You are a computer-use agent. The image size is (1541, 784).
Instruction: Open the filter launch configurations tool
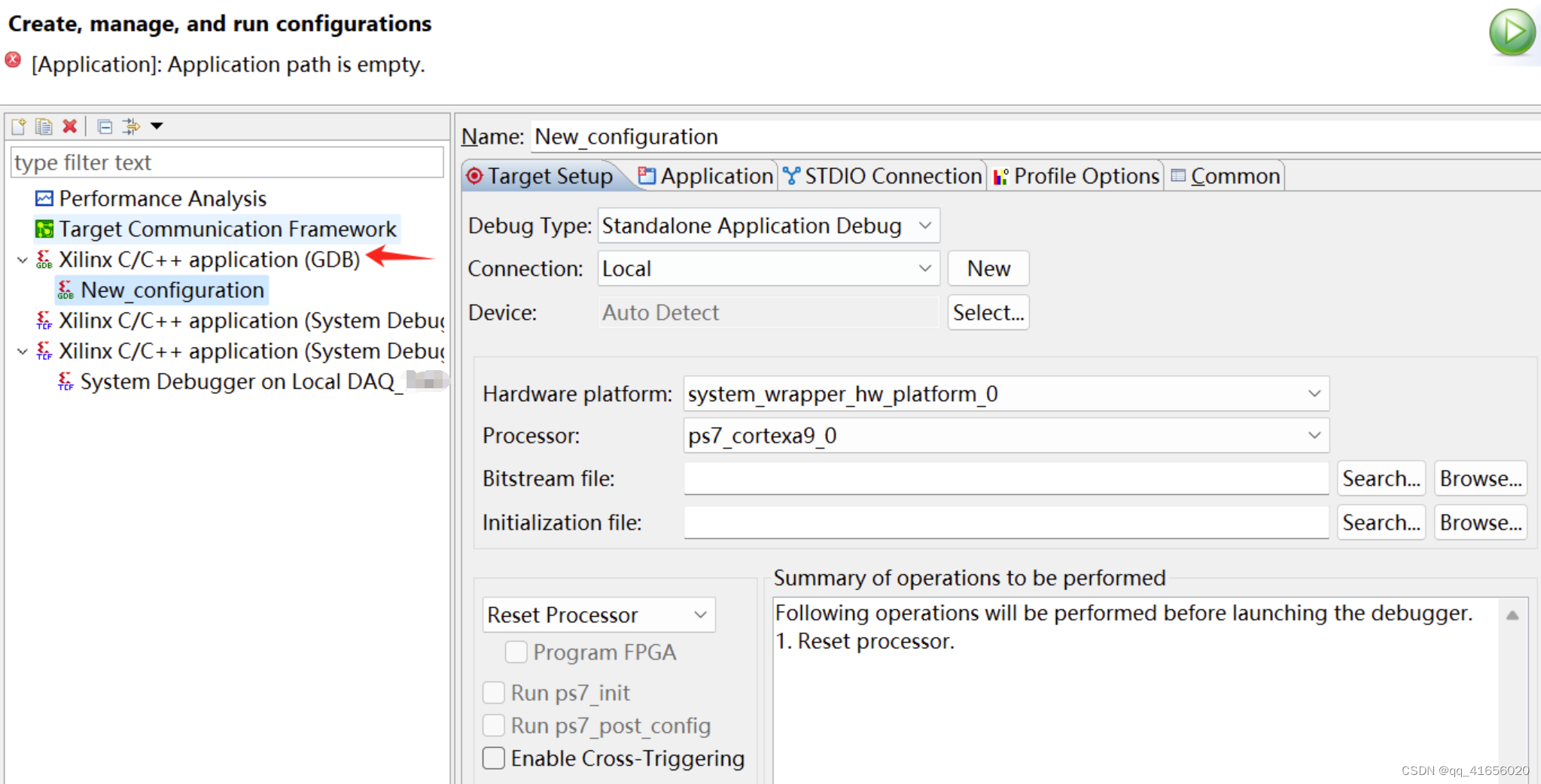tap(132, 126)
